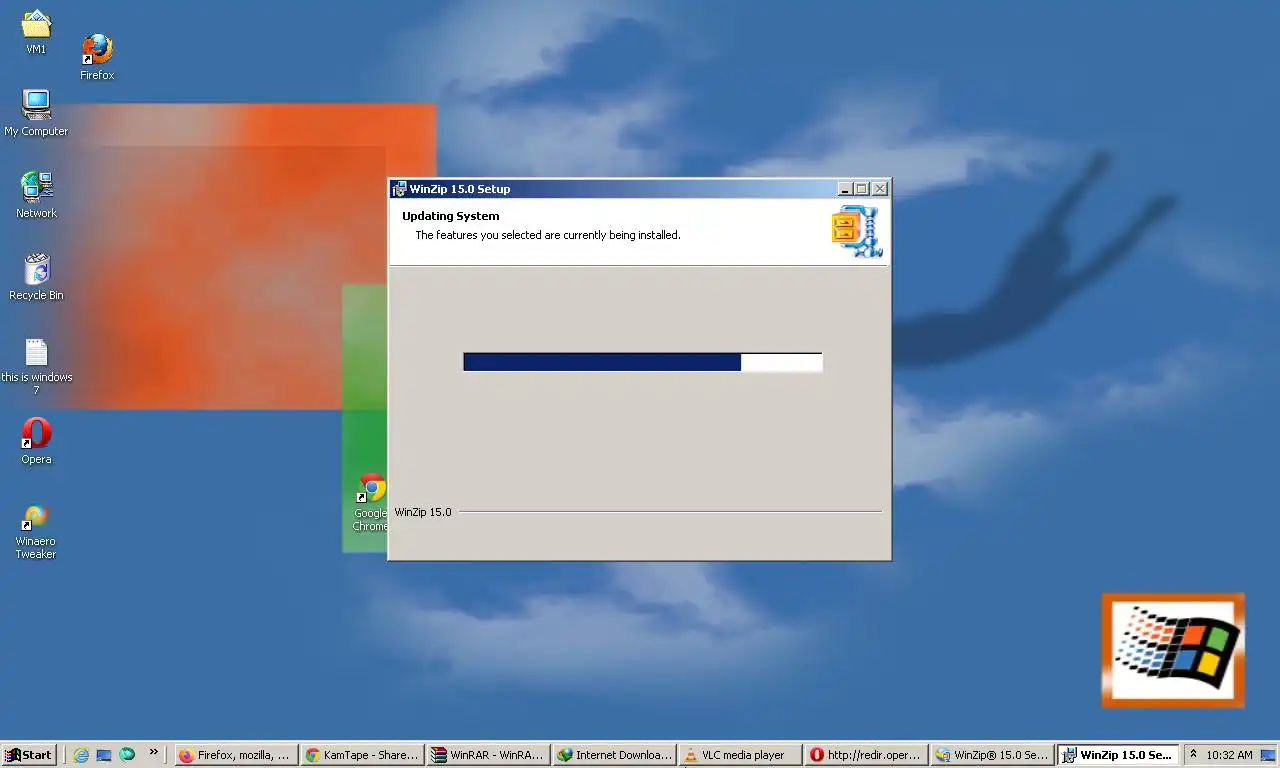1280x768 pixels.
Task: Click the disabled maximize button of setup
Action: click(x=862, y=189)
